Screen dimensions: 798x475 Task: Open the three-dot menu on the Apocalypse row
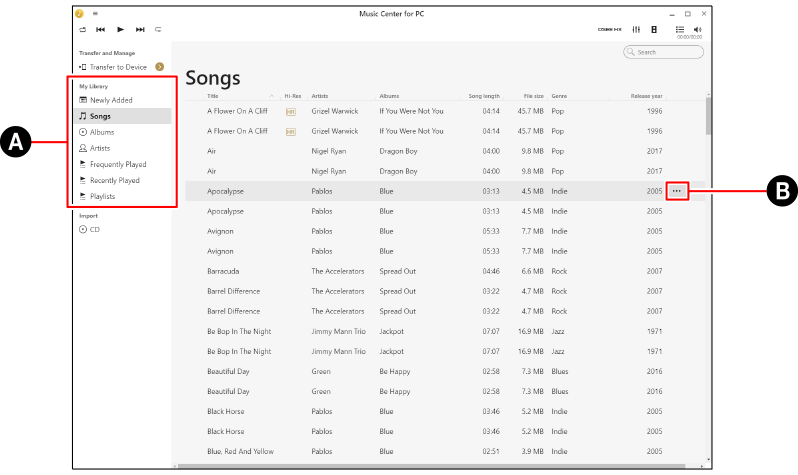[677, 190]
